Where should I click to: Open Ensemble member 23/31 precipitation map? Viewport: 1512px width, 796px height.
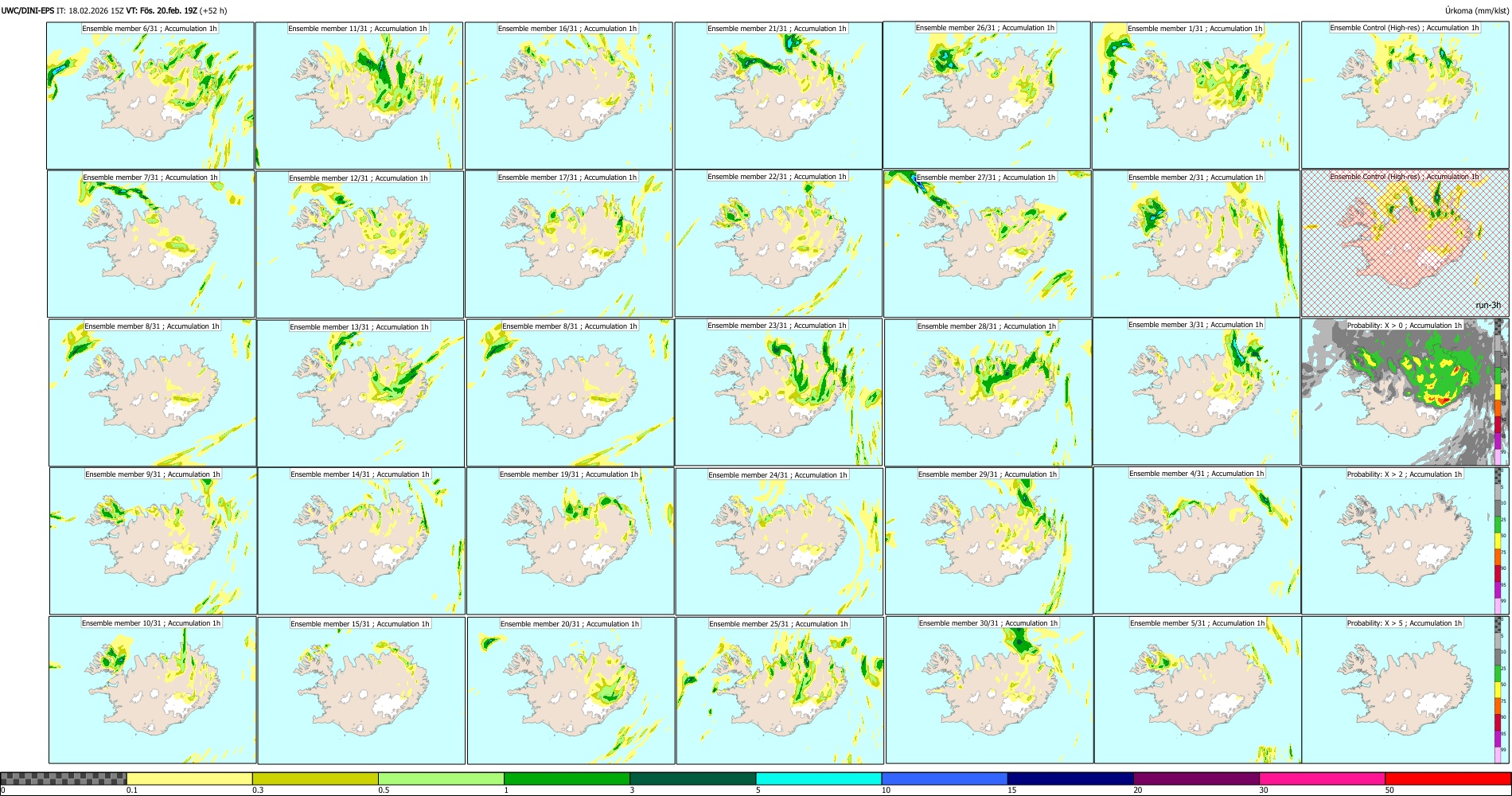(778, 392)
